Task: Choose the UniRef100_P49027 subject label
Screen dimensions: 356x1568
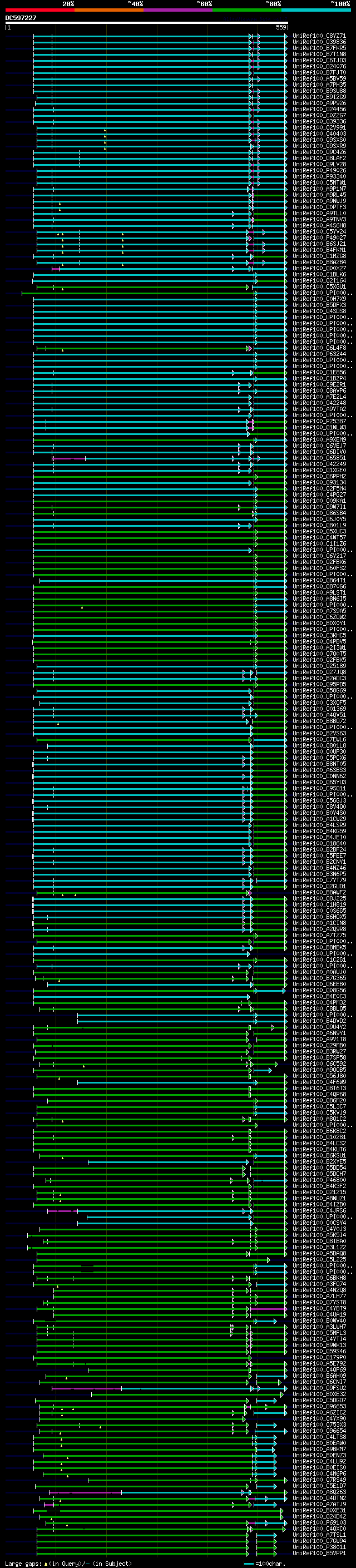Action: [319, 238]
